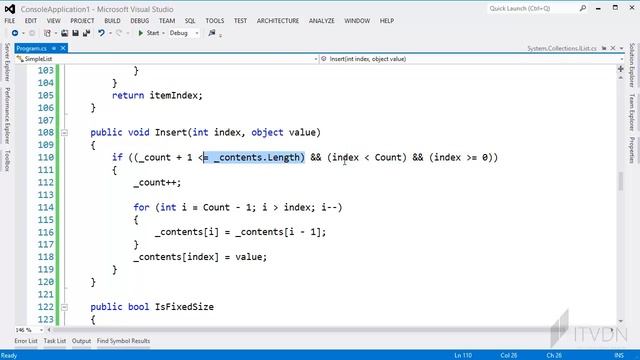Open the Toolbox side tab
The image size is (640, 360).
pyautogui.click(x=7, y=160)
